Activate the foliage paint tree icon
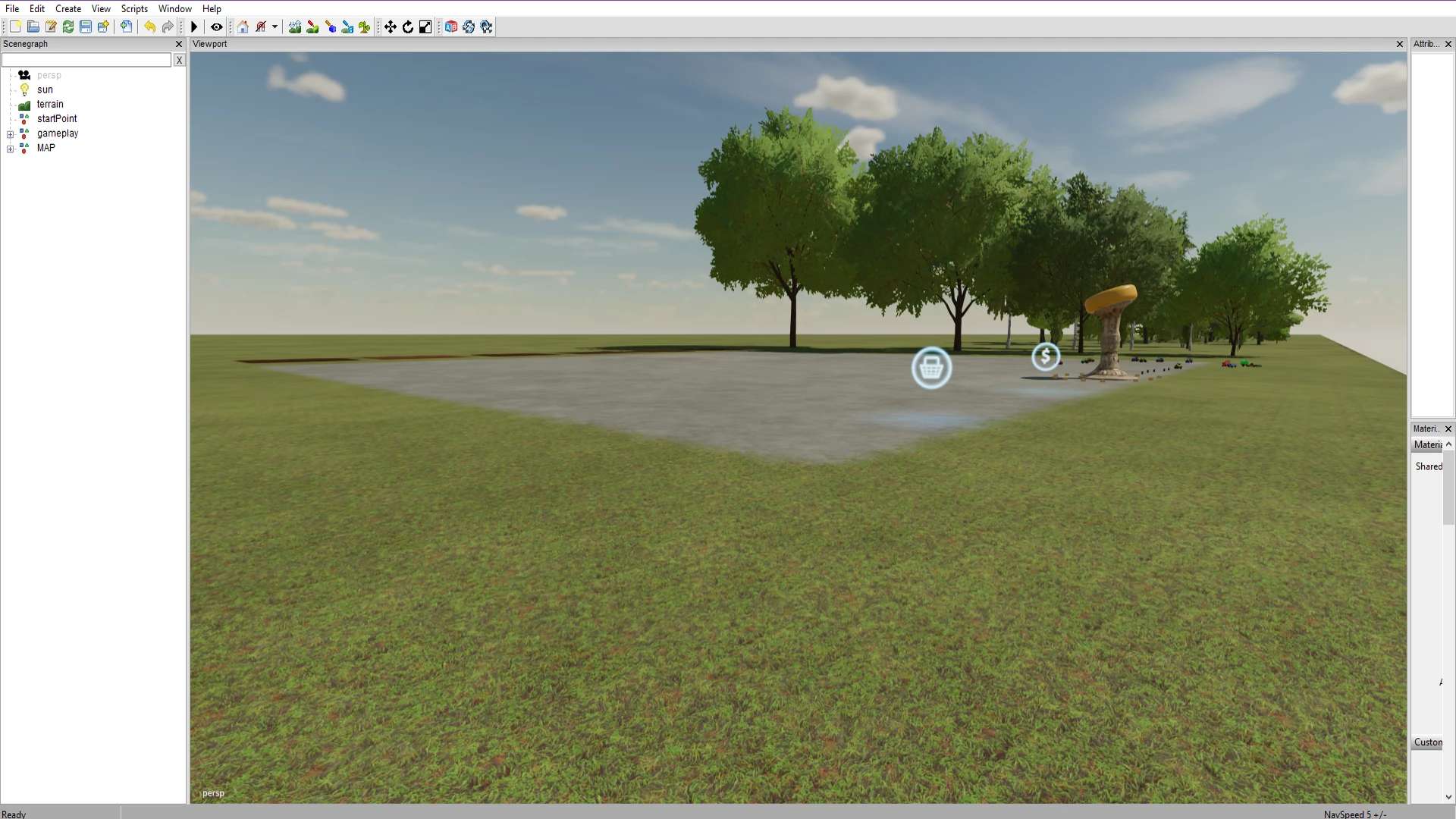The width and height of the screenshot is (1456, 819). pos(365,27)
